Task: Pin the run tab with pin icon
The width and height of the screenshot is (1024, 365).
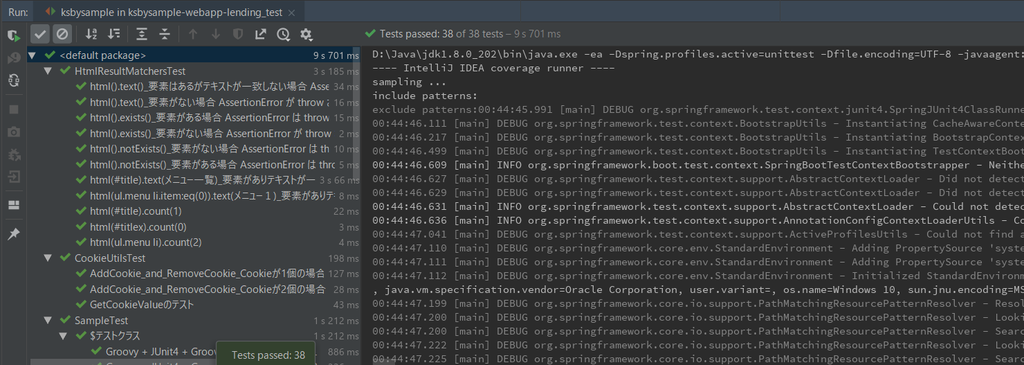Action: click(13, 234)
